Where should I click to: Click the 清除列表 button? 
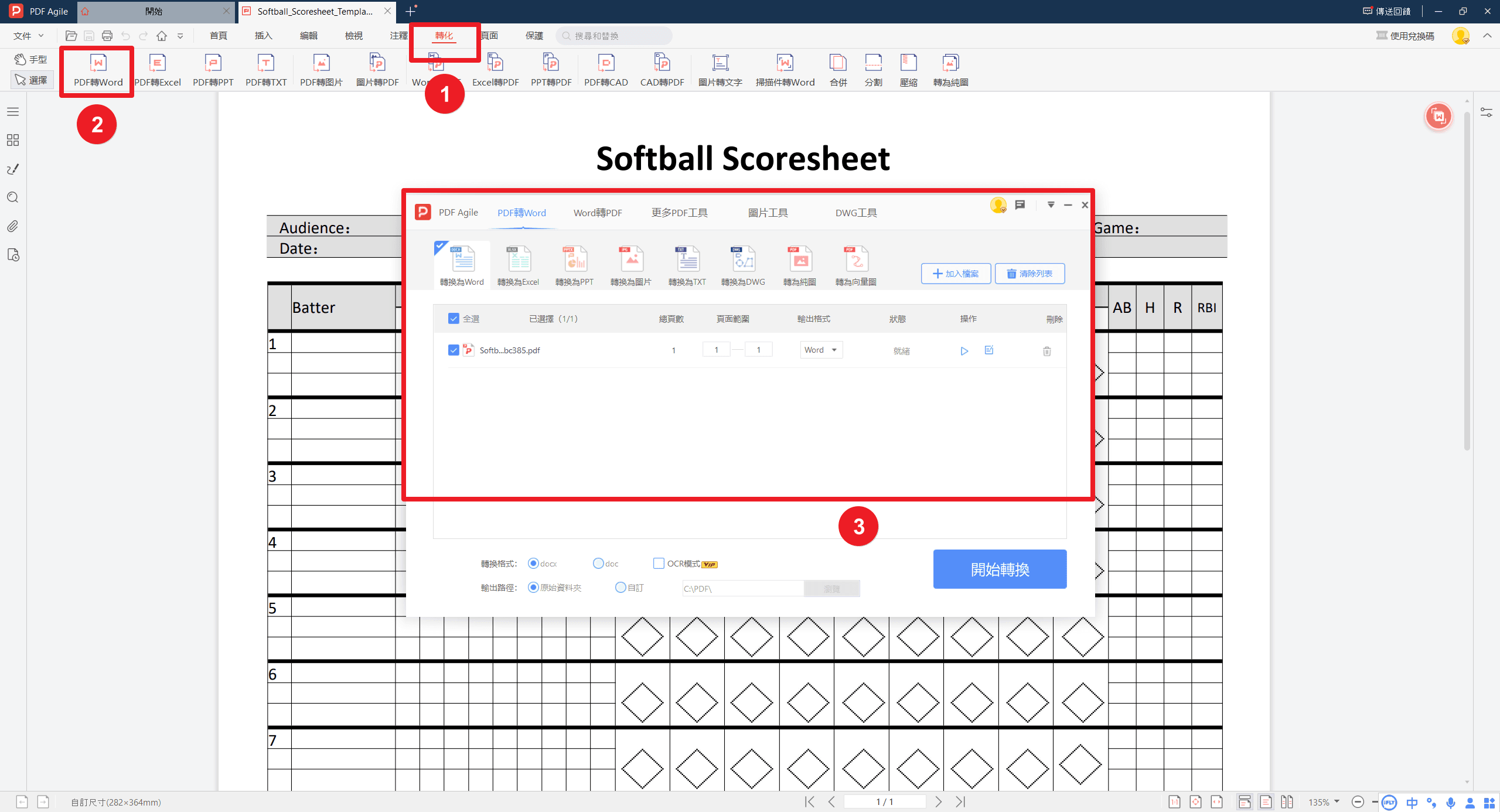[x=1029, y=274]
